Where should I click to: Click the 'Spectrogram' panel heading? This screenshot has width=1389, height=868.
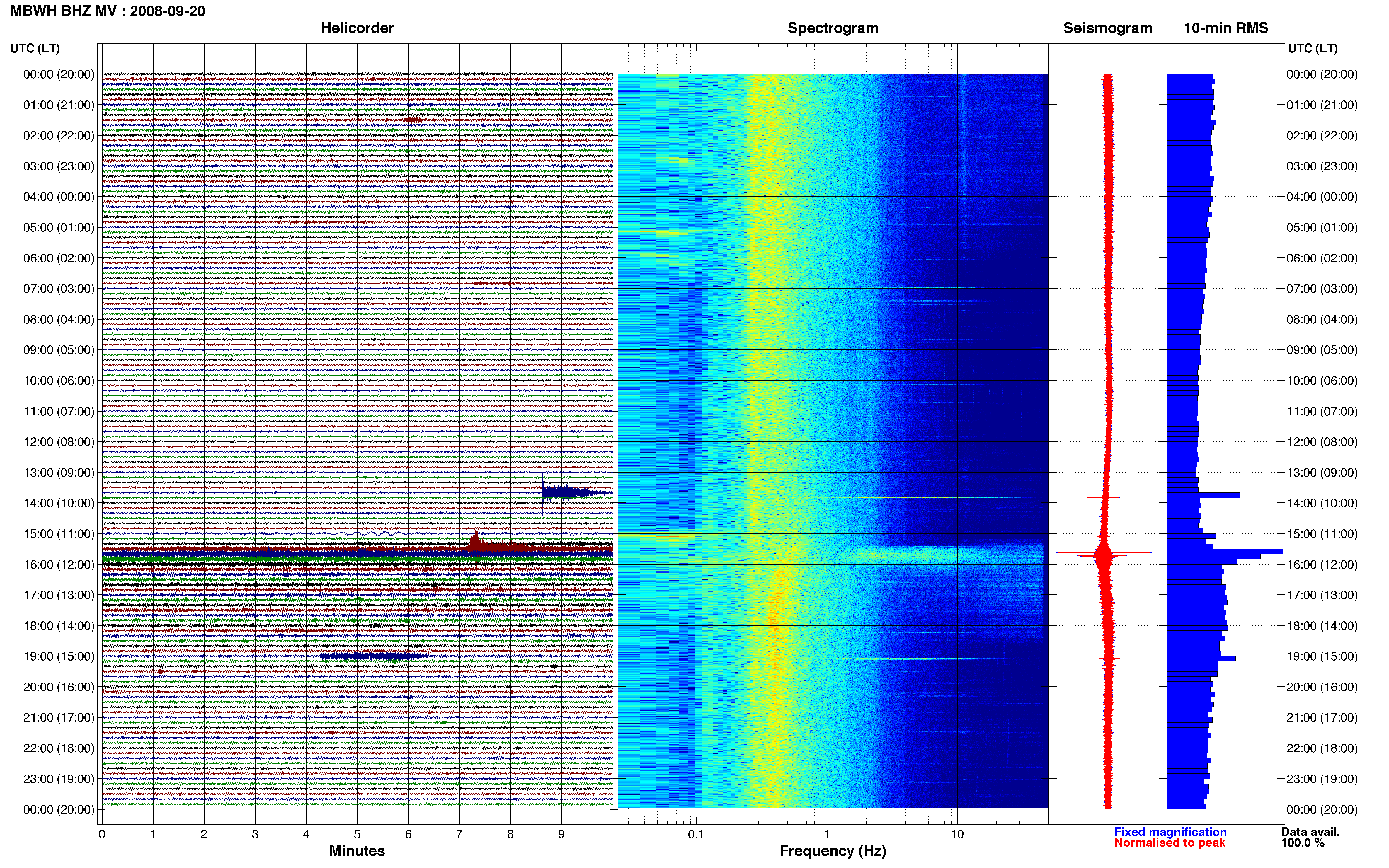[x=833, y=28]
